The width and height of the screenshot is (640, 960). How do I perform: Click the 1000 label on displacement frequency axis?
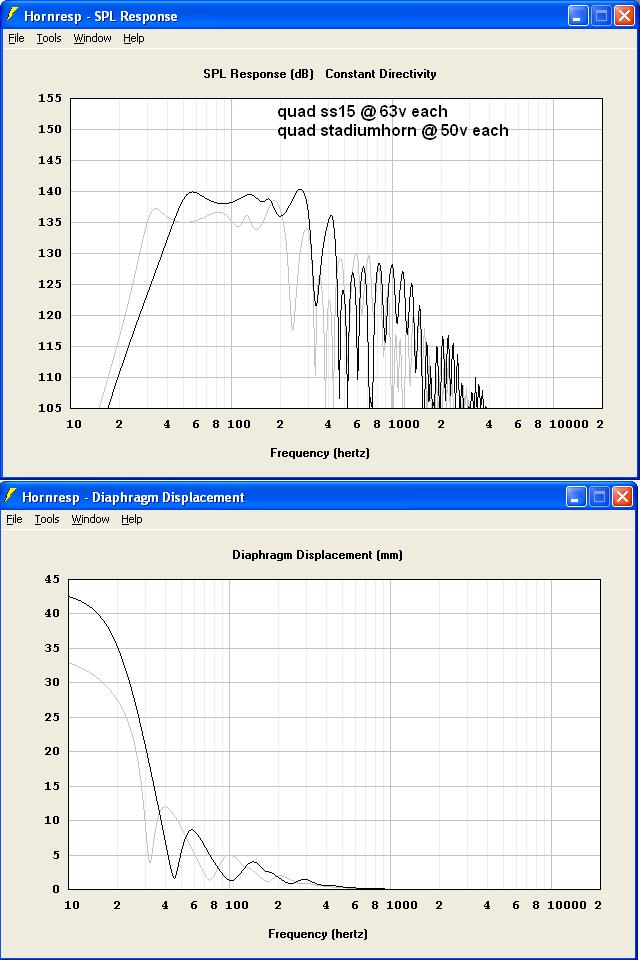(402, 906)
